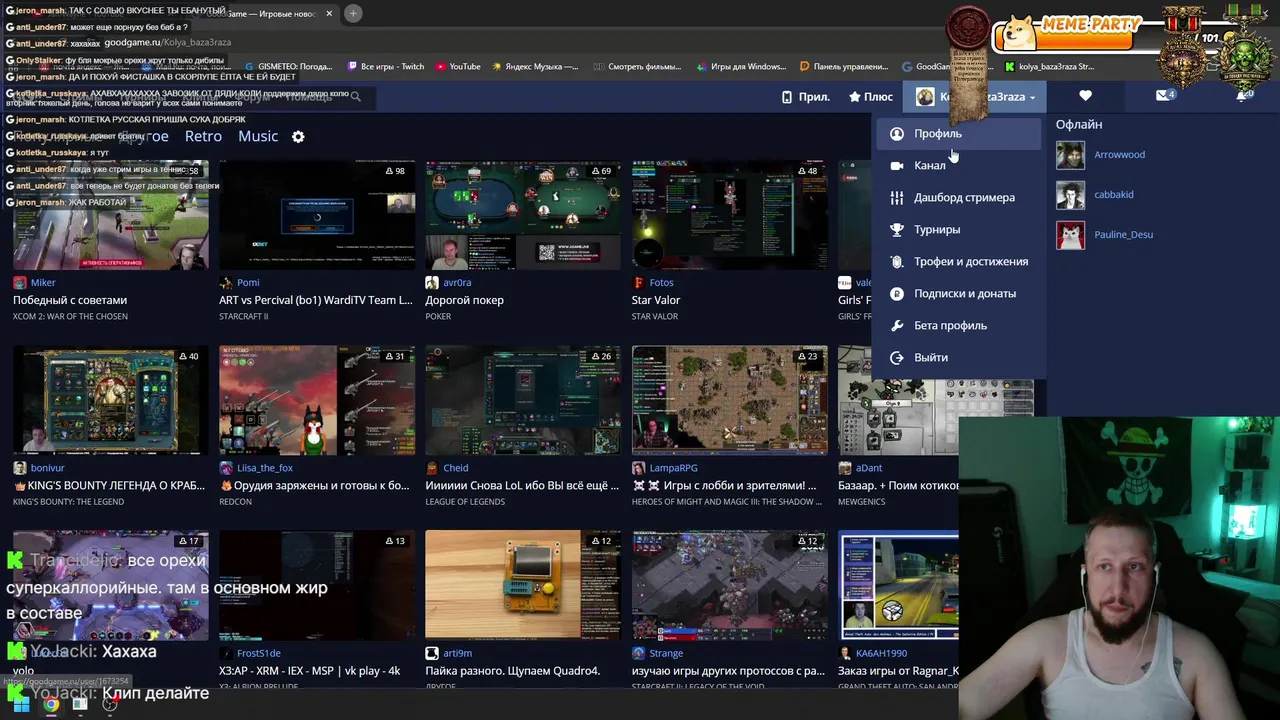Open streamer aDant's channel name

(x=869, y=468)
